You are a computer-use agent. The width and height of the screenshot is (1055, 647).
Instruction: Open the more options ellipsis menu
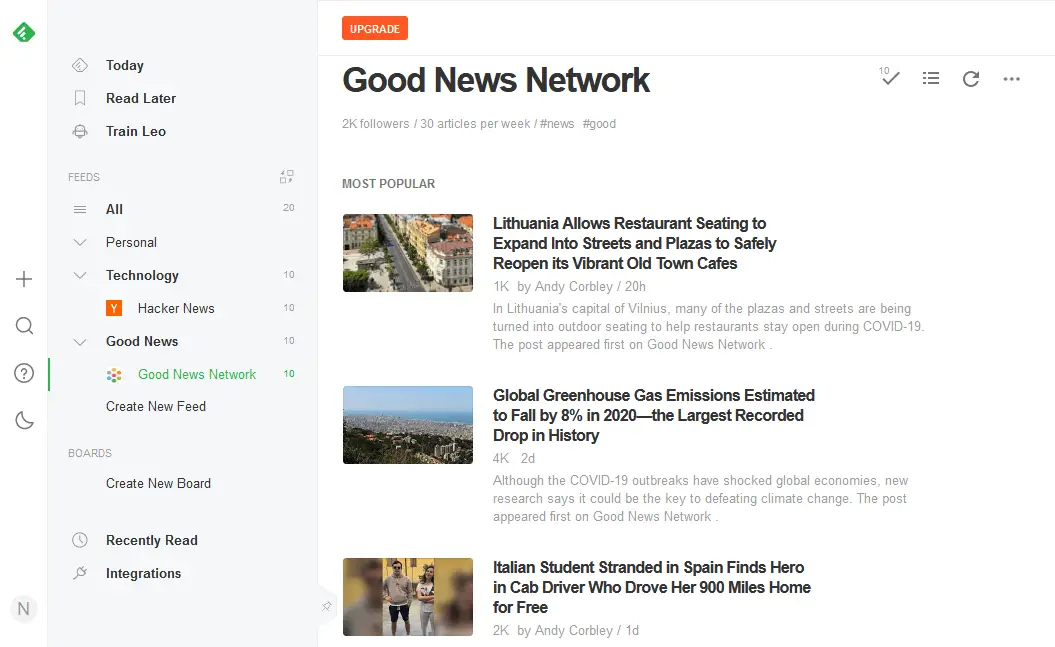click(1011, 79)
